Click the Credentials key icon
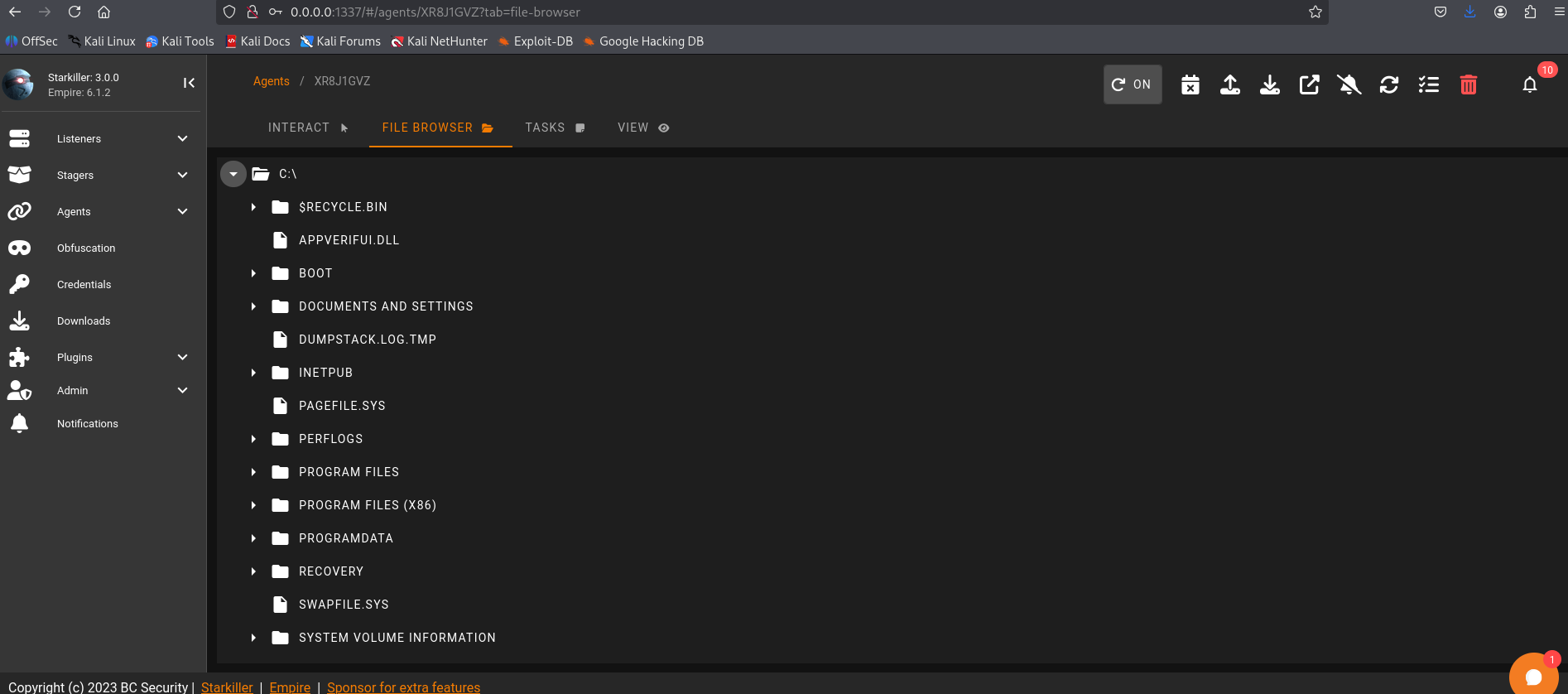 click(19, 284)
